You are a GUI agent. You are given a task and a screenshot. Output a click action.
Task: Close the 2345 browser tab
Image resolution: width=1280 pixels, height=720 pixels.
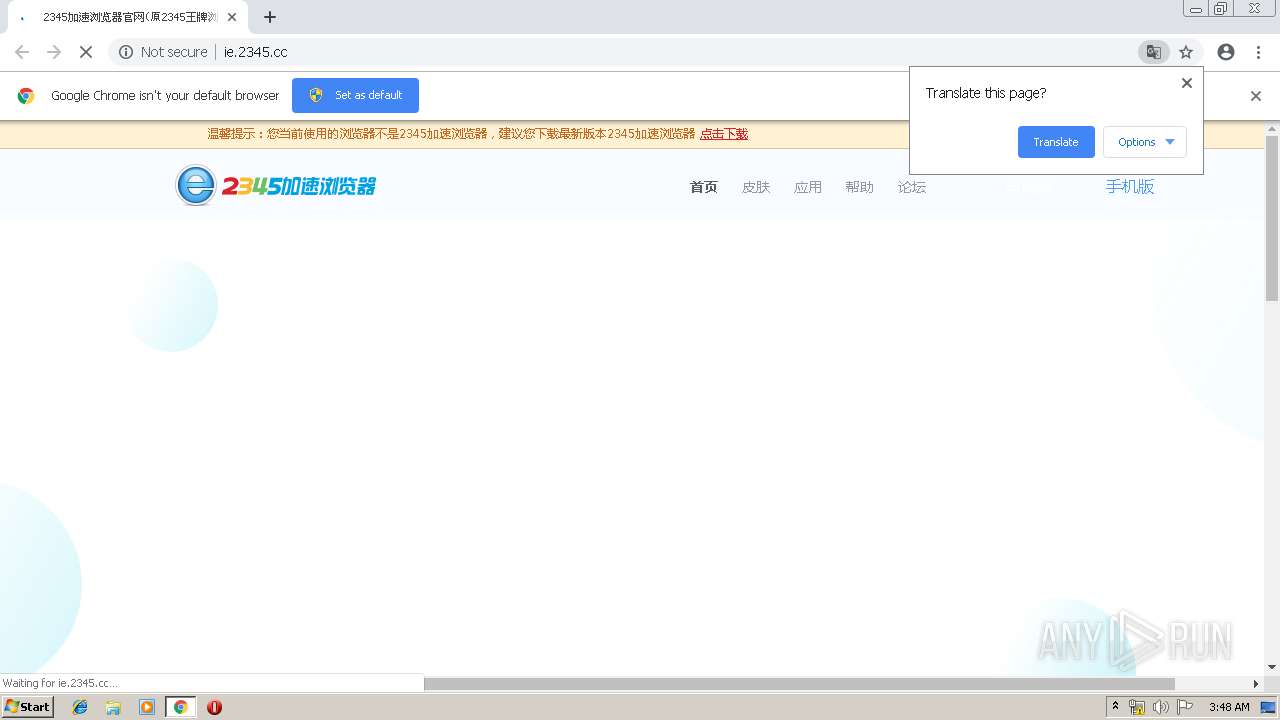point(232,17)
